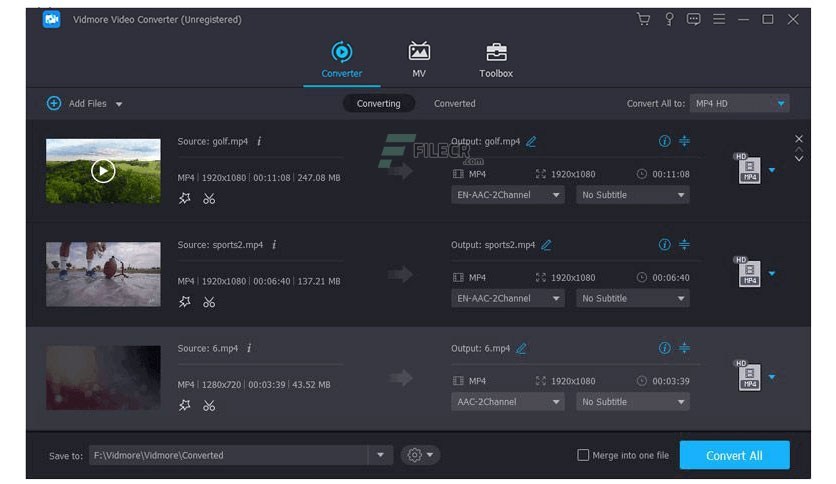Play the golf.mp4 preview thumbnail
Screen dimensions: 836x484
103,171
